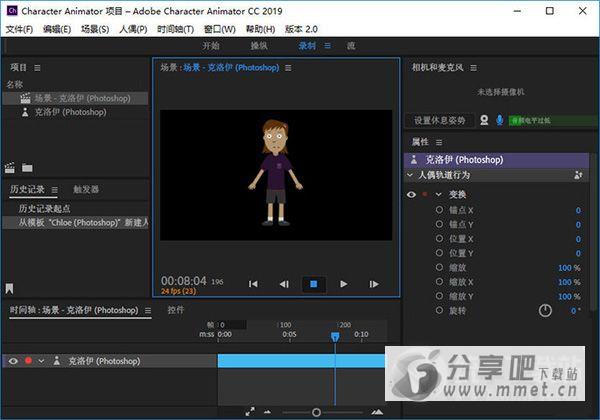Open the 文件(F) menu

[x=20, y=29]
